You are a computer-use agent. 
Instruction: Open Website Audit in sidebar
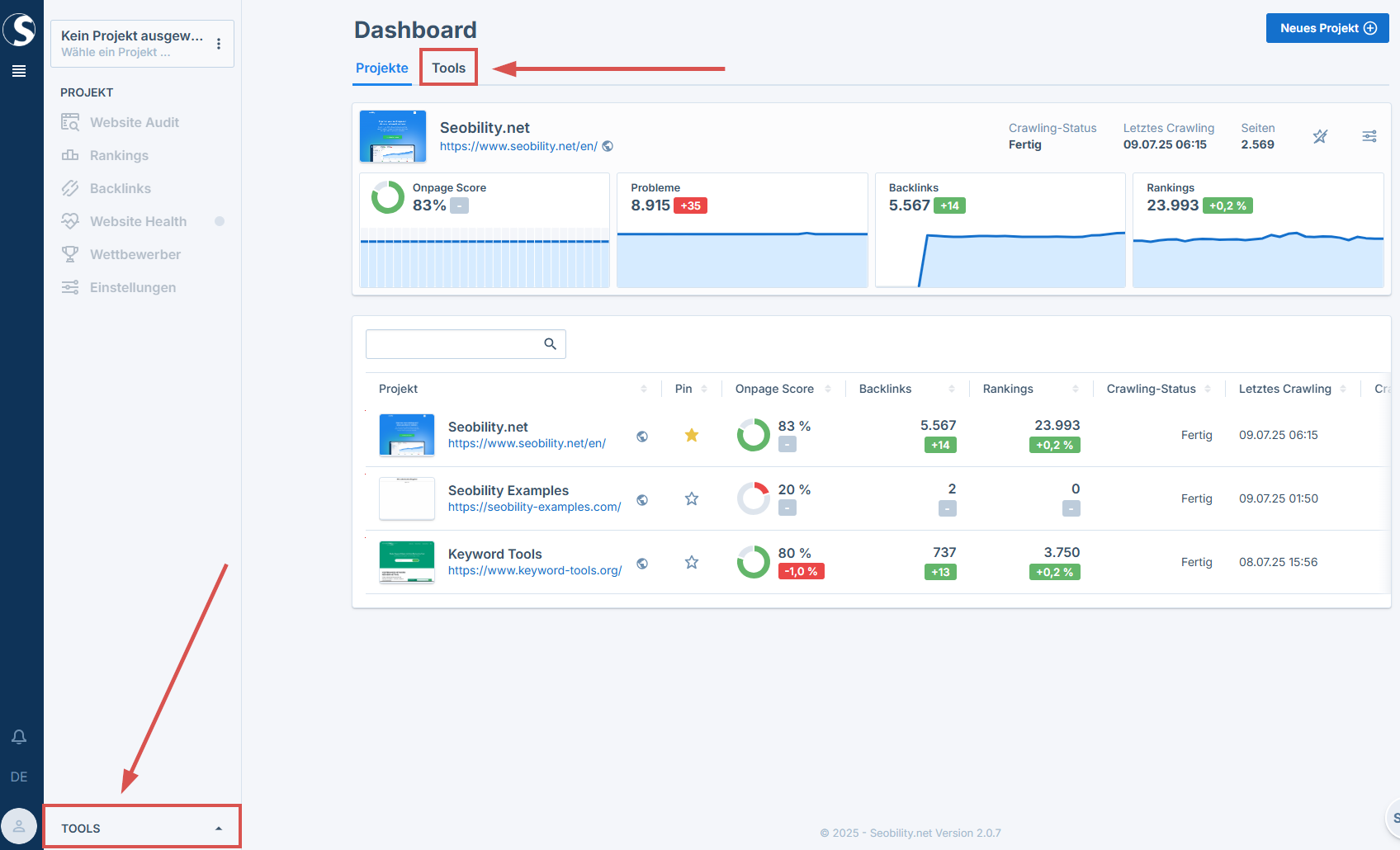pos(135,122)
